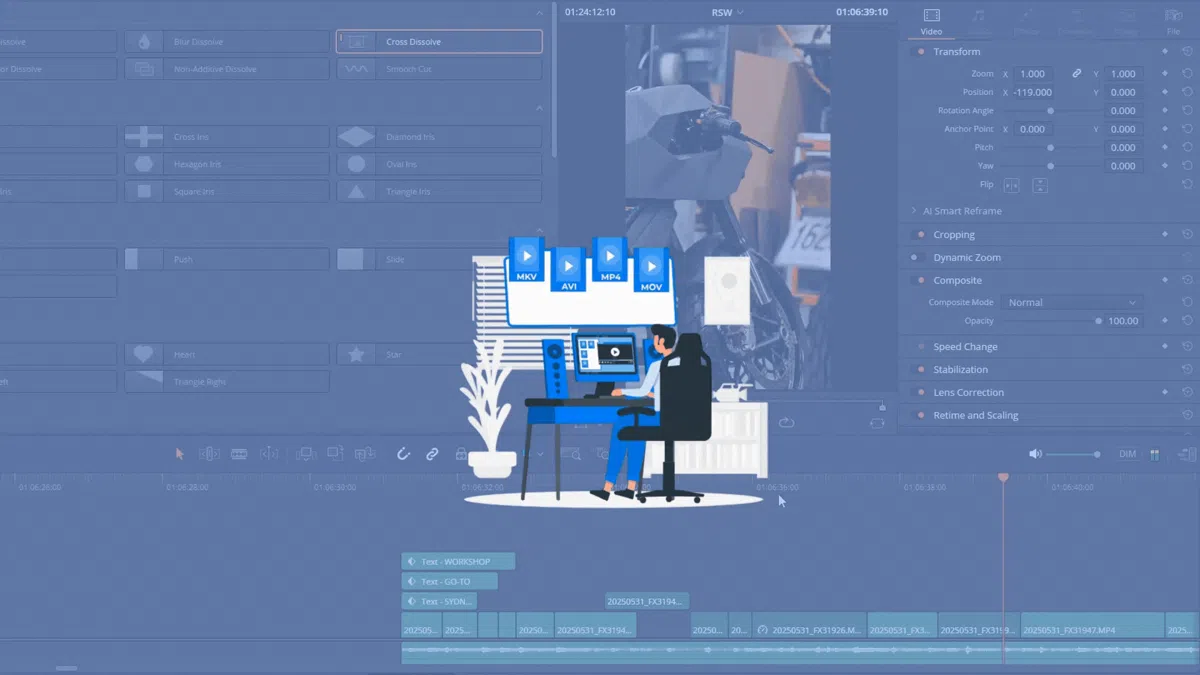Toggle timeline Snapping magnet icon
Screen dimensions: 1200x675
point(404,454)
